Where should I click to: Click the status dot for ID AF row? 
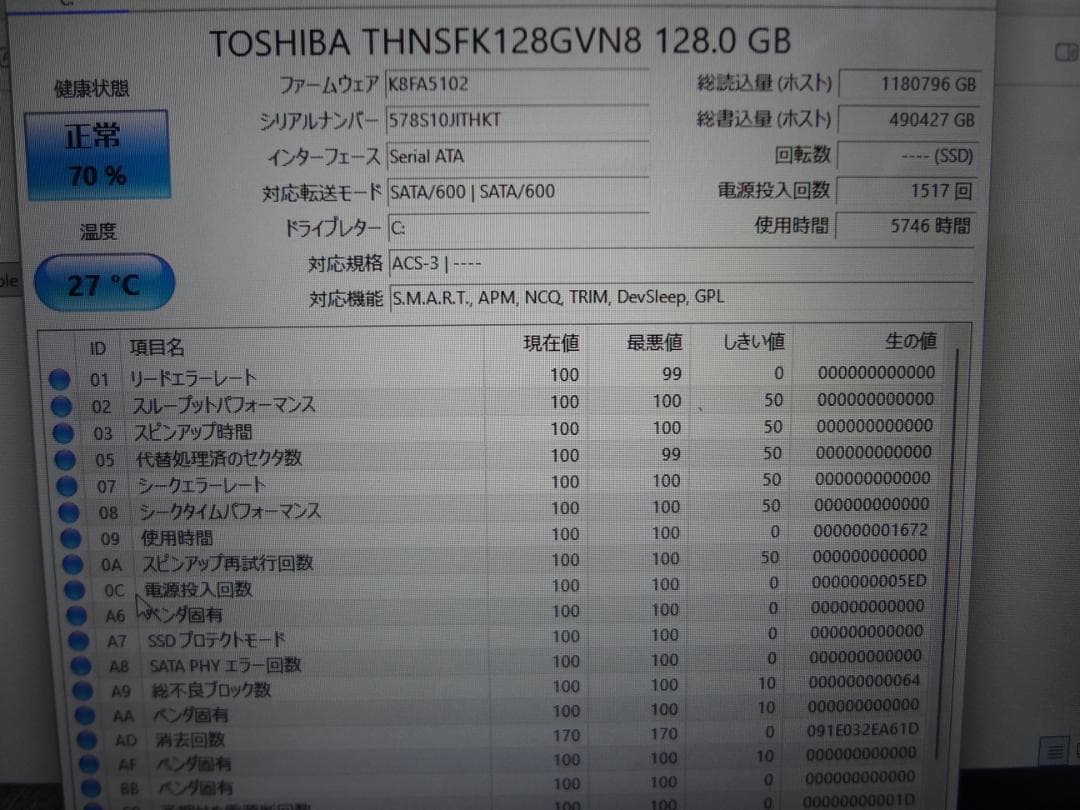pyautogui.click(x=89, y=764)
